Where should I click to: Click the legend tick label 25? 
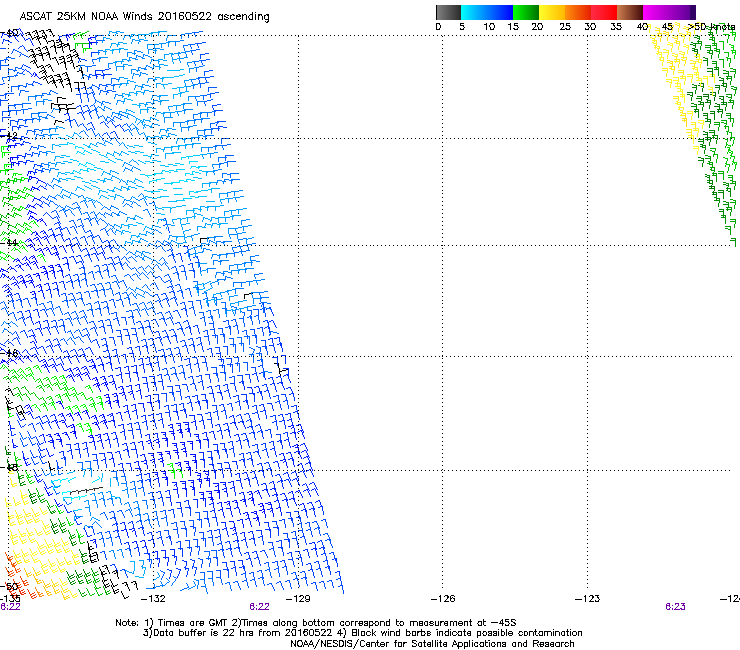click(565, 27)
